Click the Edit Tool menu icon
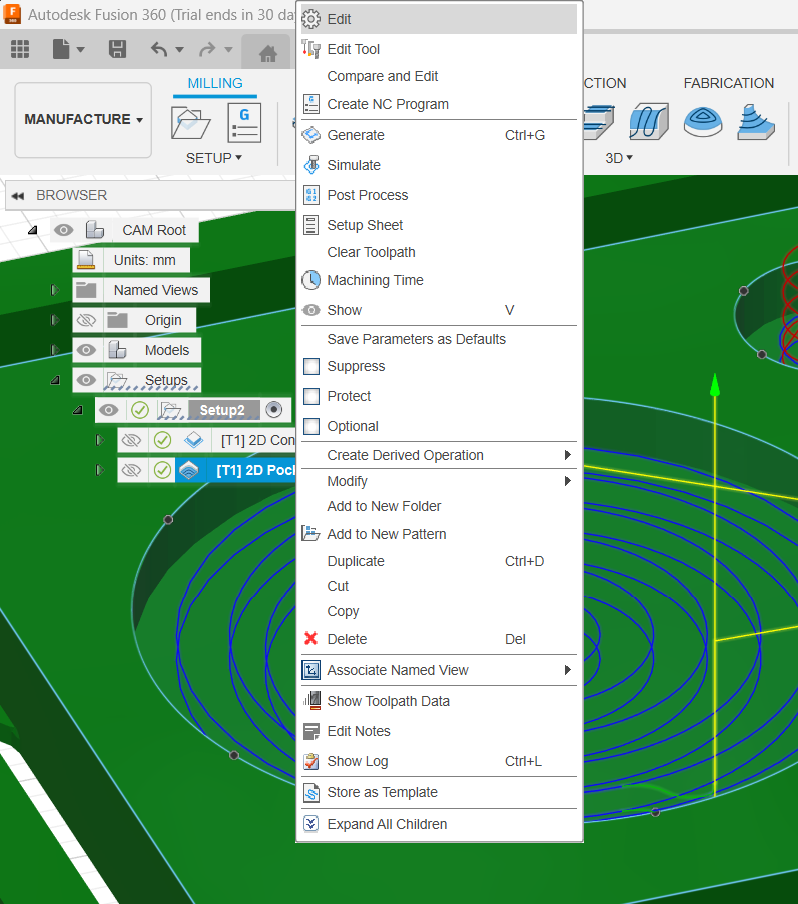This screenshot has height=904, width=798. pos(311,49)
